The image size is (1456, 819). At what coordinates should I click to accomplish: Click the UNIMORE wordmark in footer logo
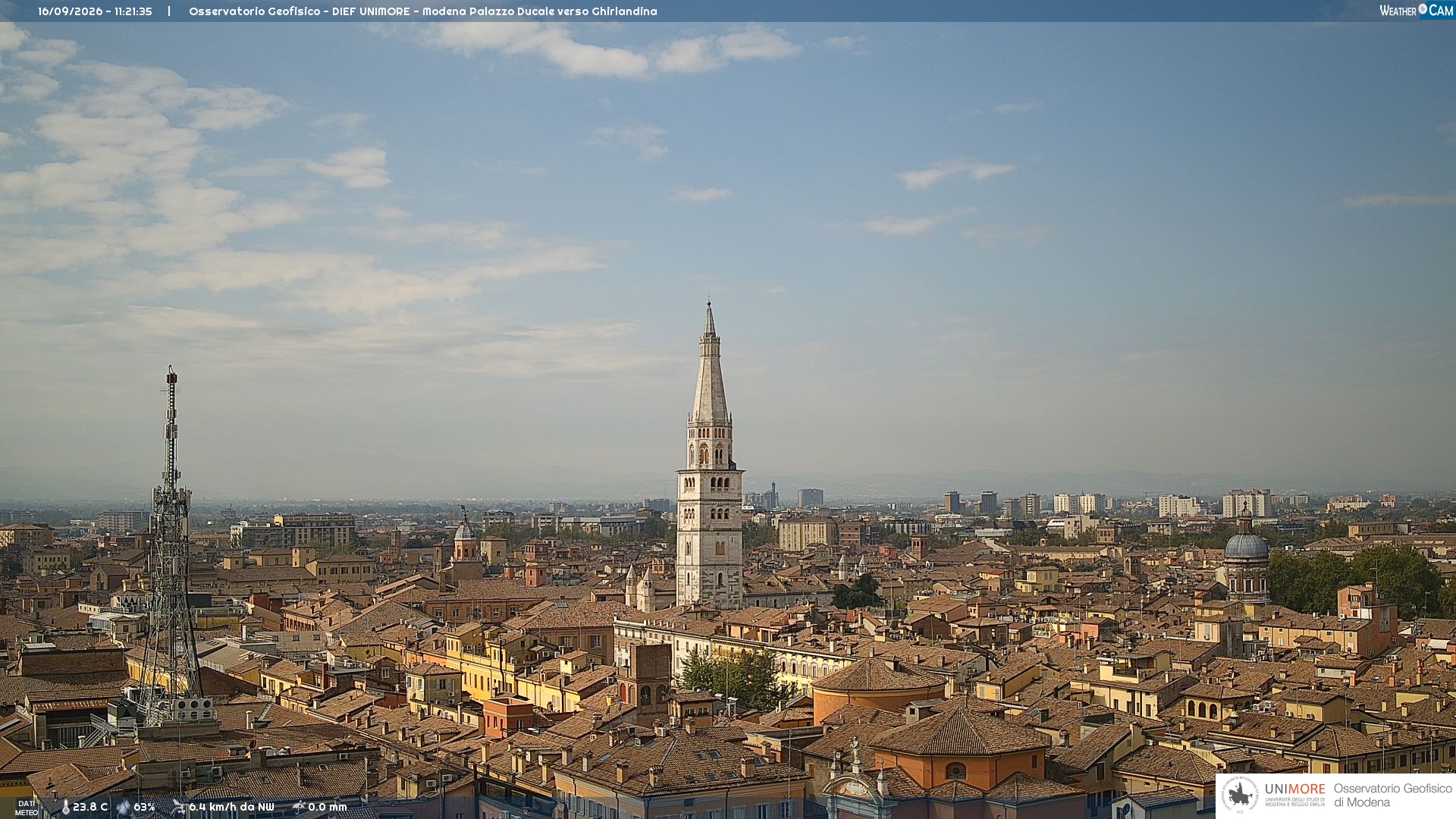point(1295,789)
